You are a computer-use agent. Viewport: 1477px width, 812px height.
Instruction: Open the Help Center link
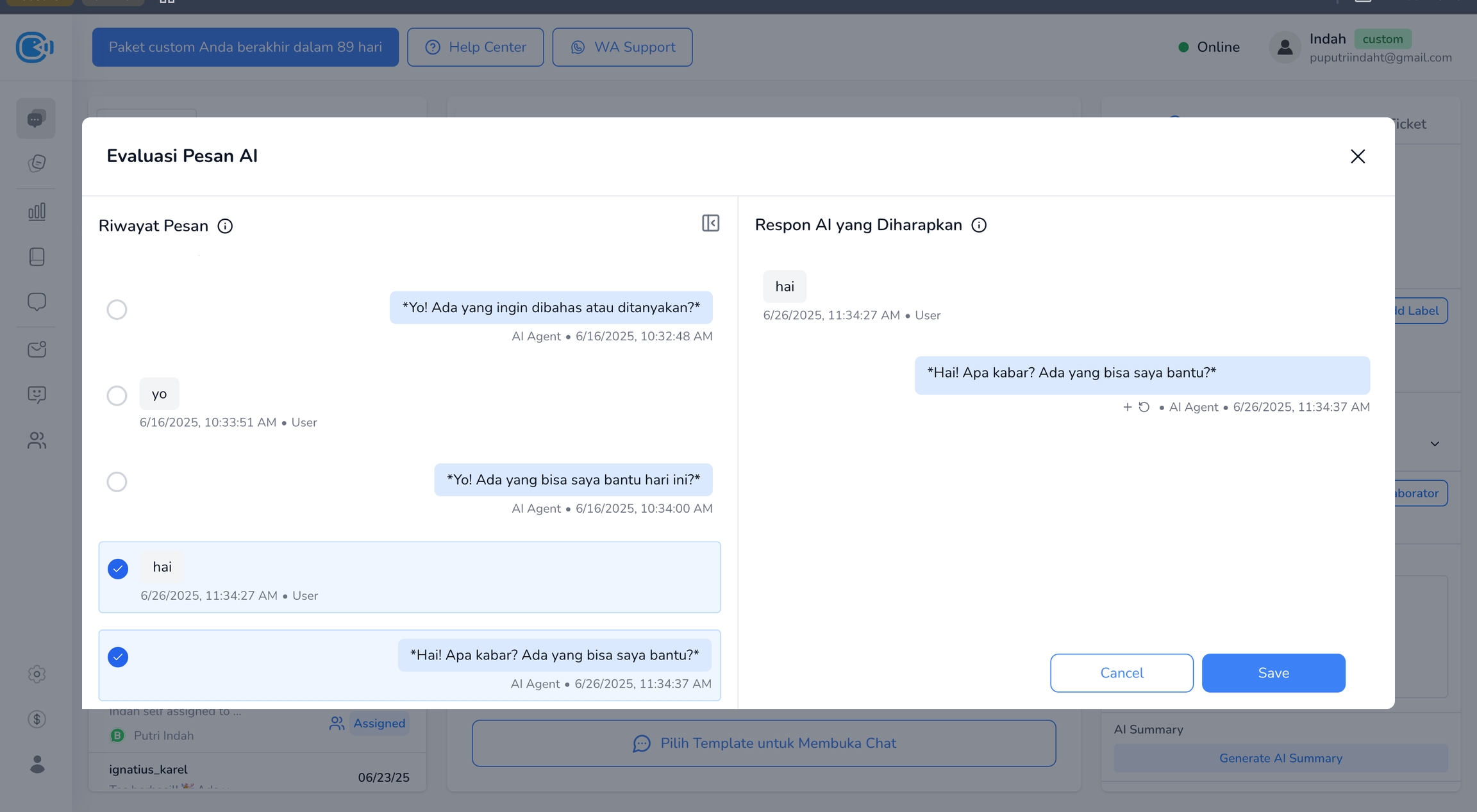(475, 47)
